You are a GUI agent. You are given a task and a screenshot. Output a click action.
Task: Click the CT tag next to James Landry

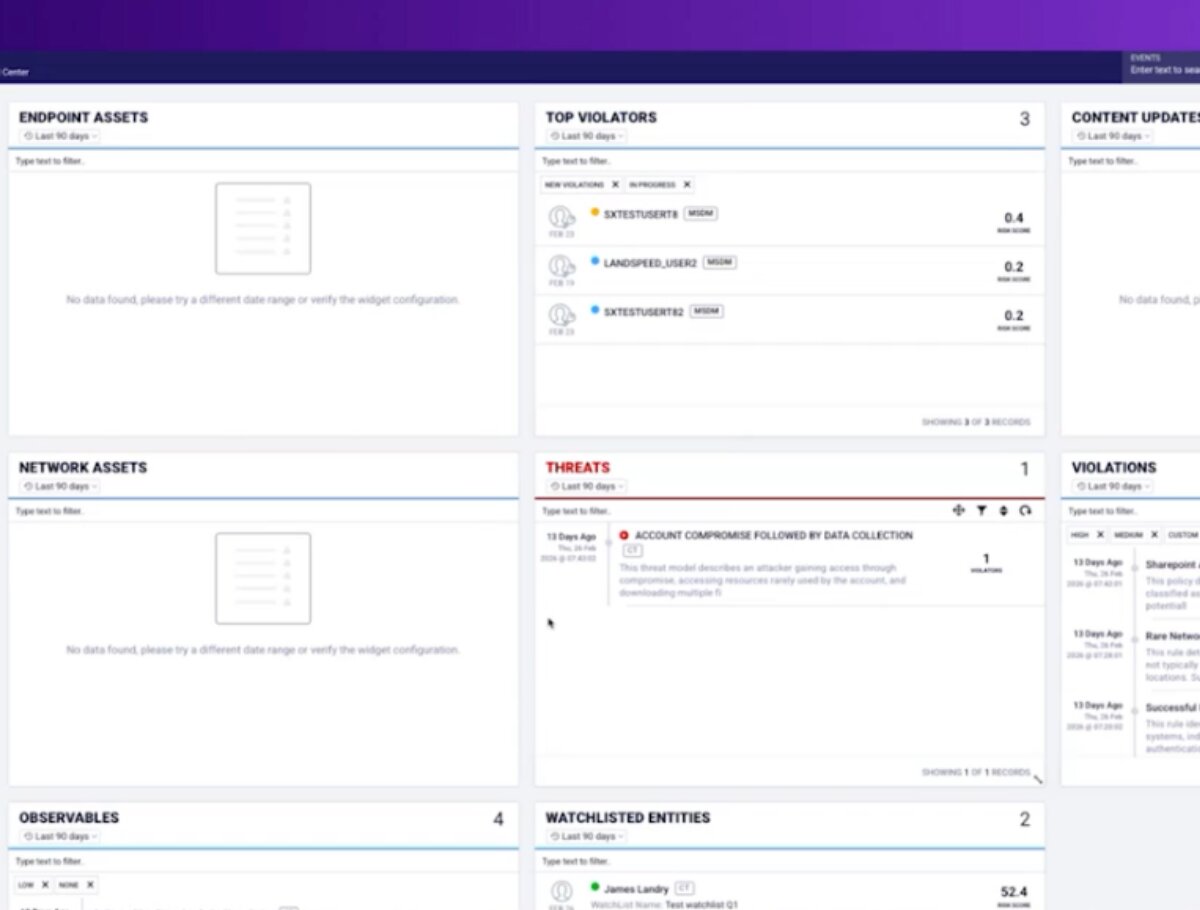tap(684, 887)
